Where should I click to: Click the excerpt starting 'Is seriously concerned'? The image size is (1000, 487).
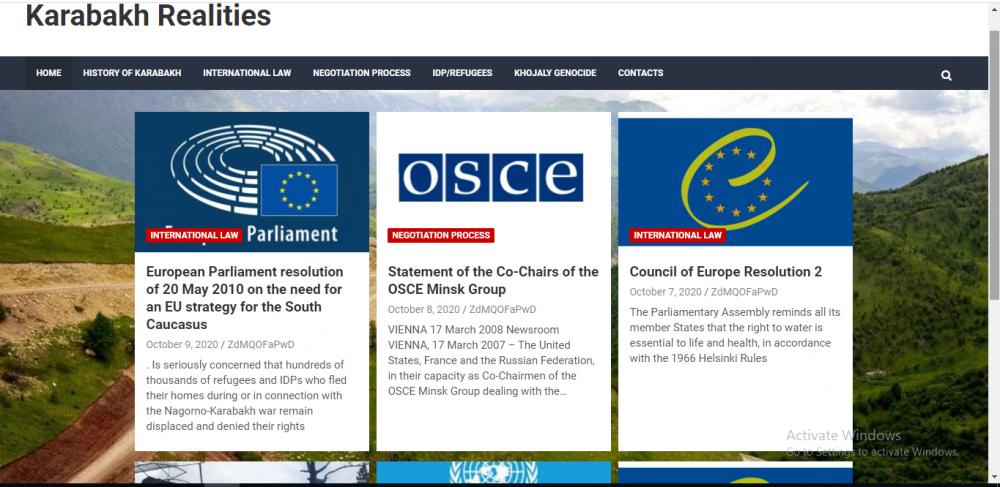(246, 396)
